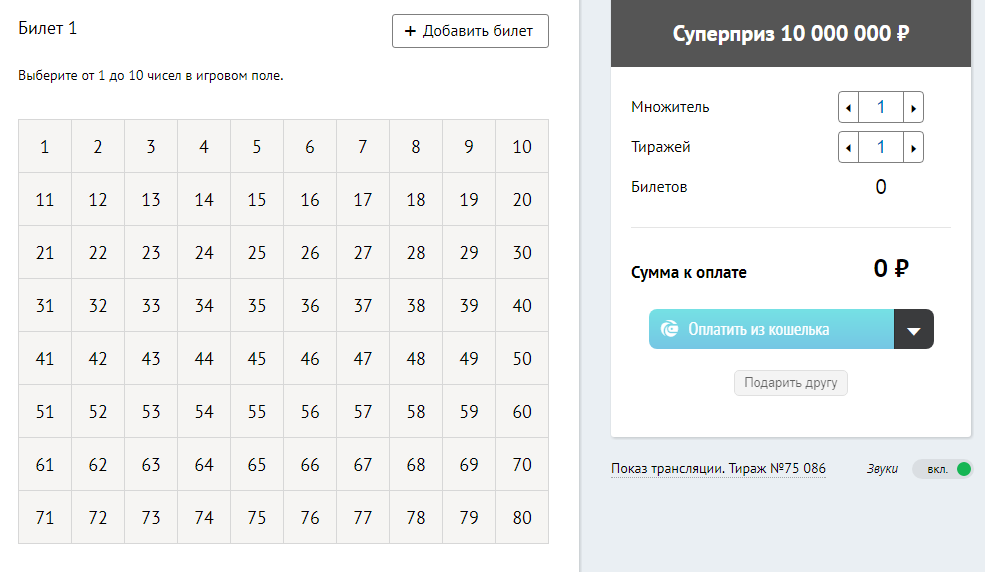Viewport: 985px width, 572px height.
Task: Select number 25 in the game field
Action: coord(257,252)
